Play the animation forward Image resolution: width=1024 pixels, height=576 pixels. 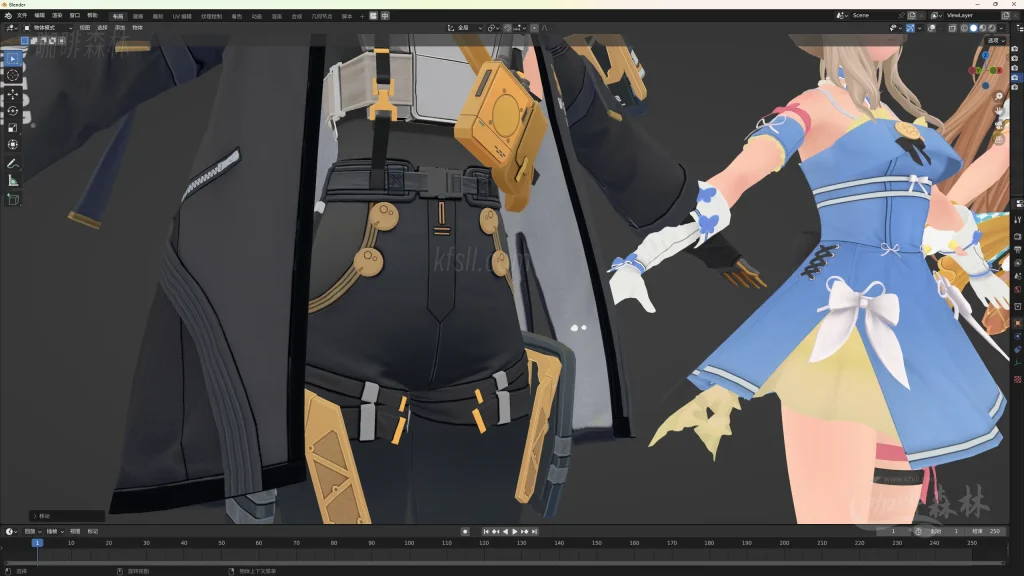click(x=515, y=532)
